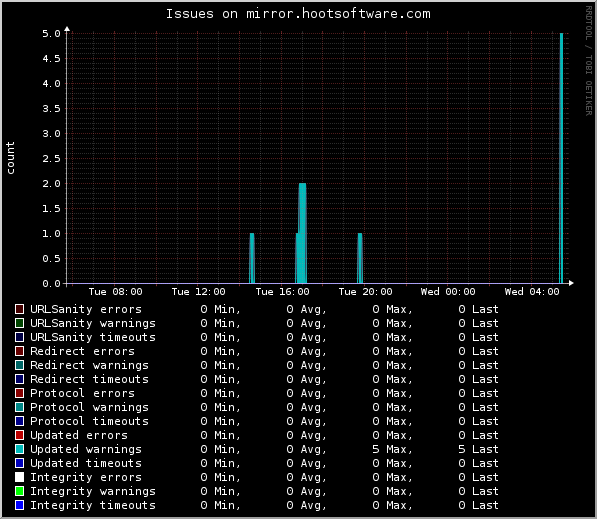Select the Integrity warnings bright green swatch
The height and width of the screenshot is (519, 597).
[19, 491]
